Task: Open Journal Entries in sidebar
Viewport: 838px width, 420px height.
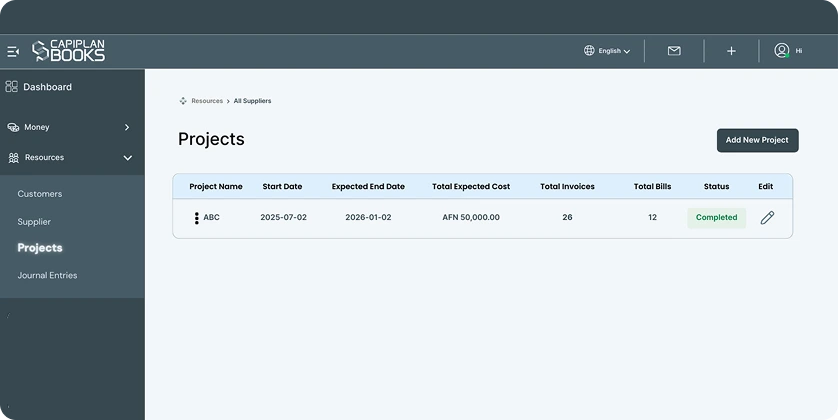Action: (48, 275)
